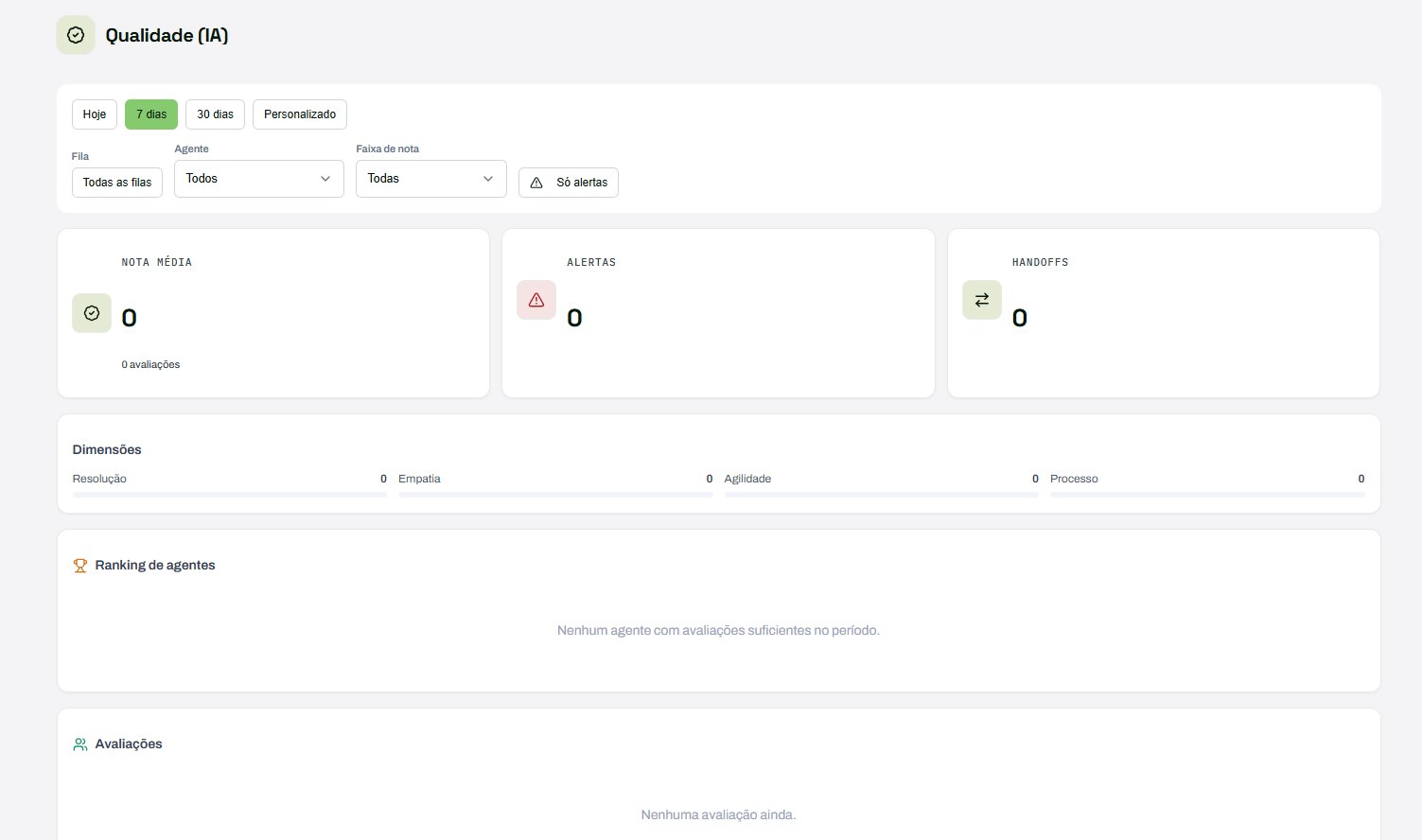Click the Avaliações people icon
The image size is (1422, 840).
click(x=80, y=744)
